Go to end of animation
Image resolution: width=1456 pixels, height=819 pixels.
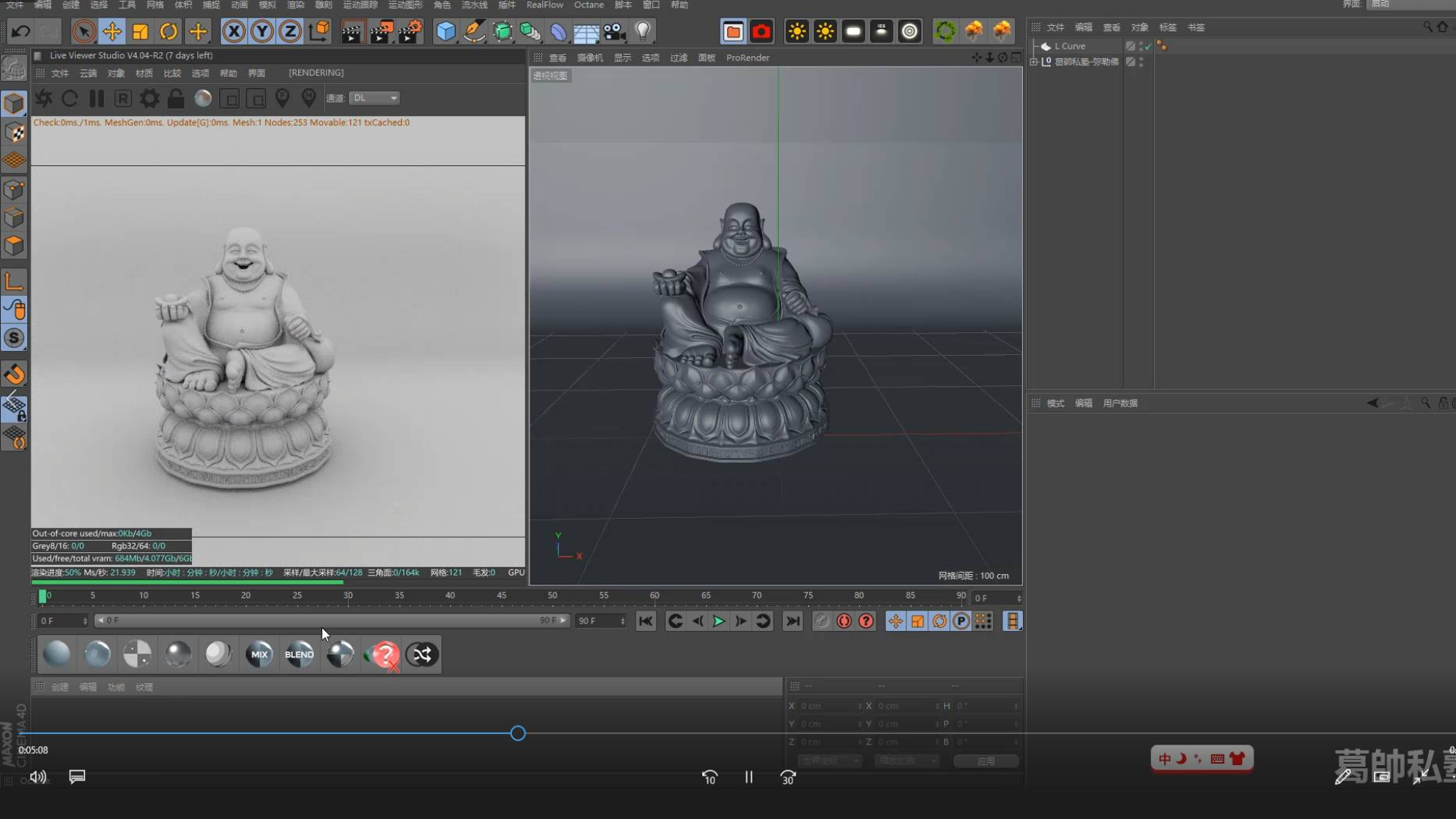[x=792, y=621]
